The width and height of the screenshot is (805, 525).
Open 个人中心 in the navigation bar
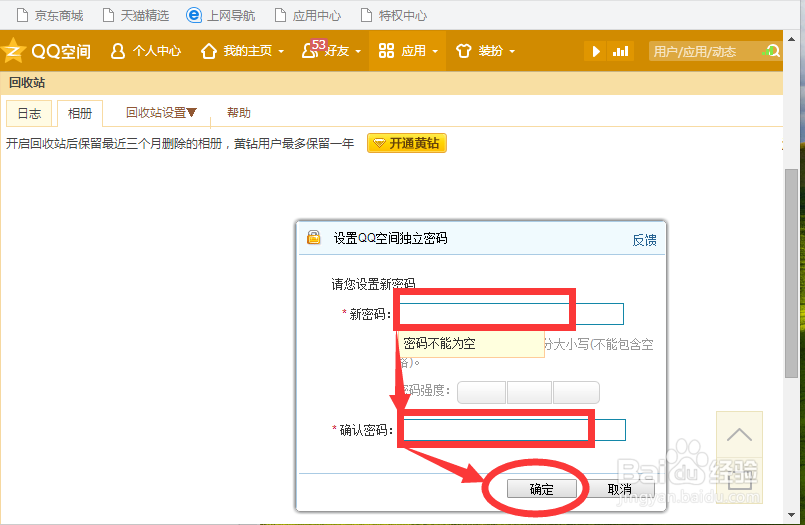tap(146, 51)
